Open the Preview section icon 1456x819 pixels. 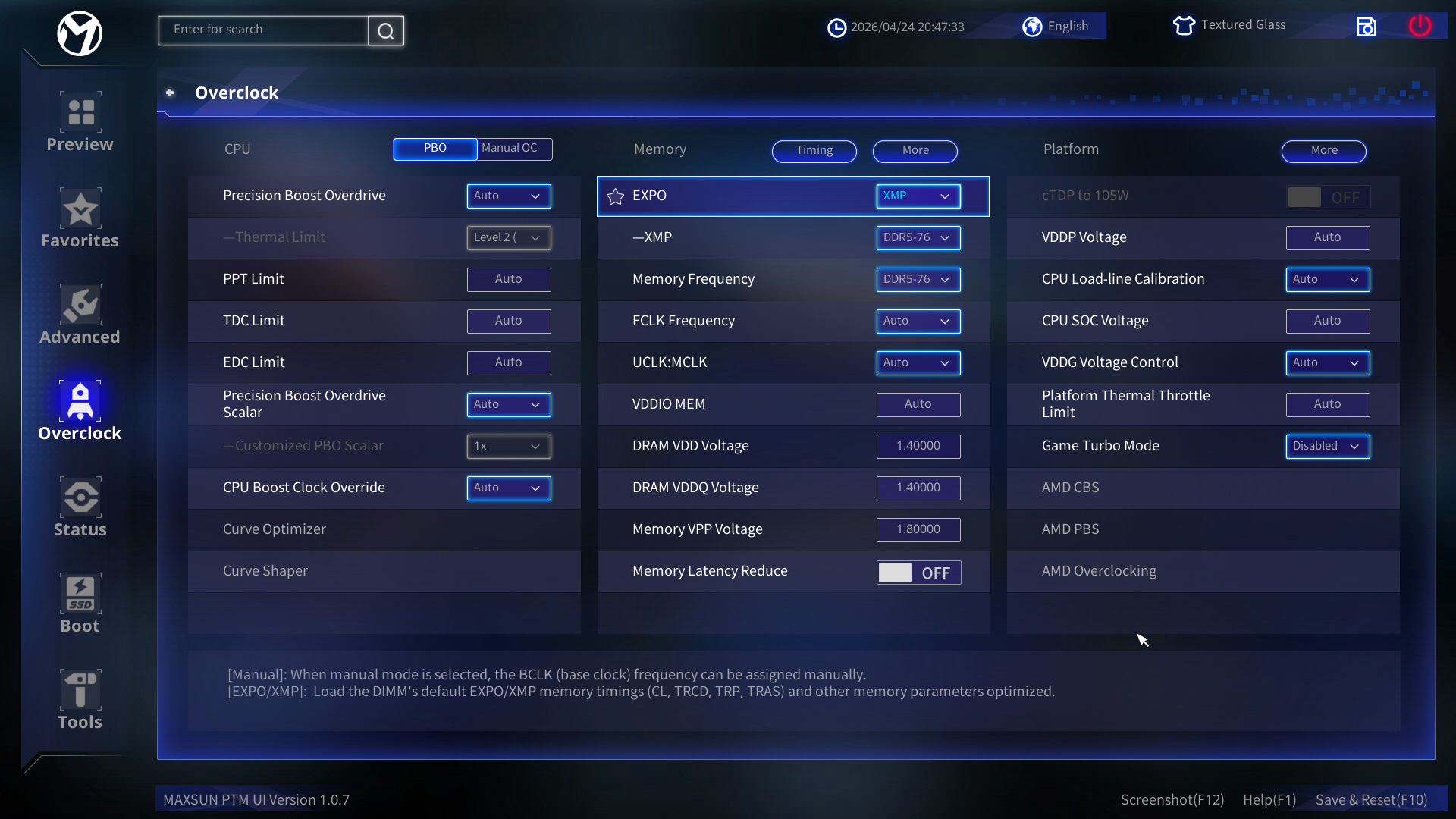(x=80, y=112)
